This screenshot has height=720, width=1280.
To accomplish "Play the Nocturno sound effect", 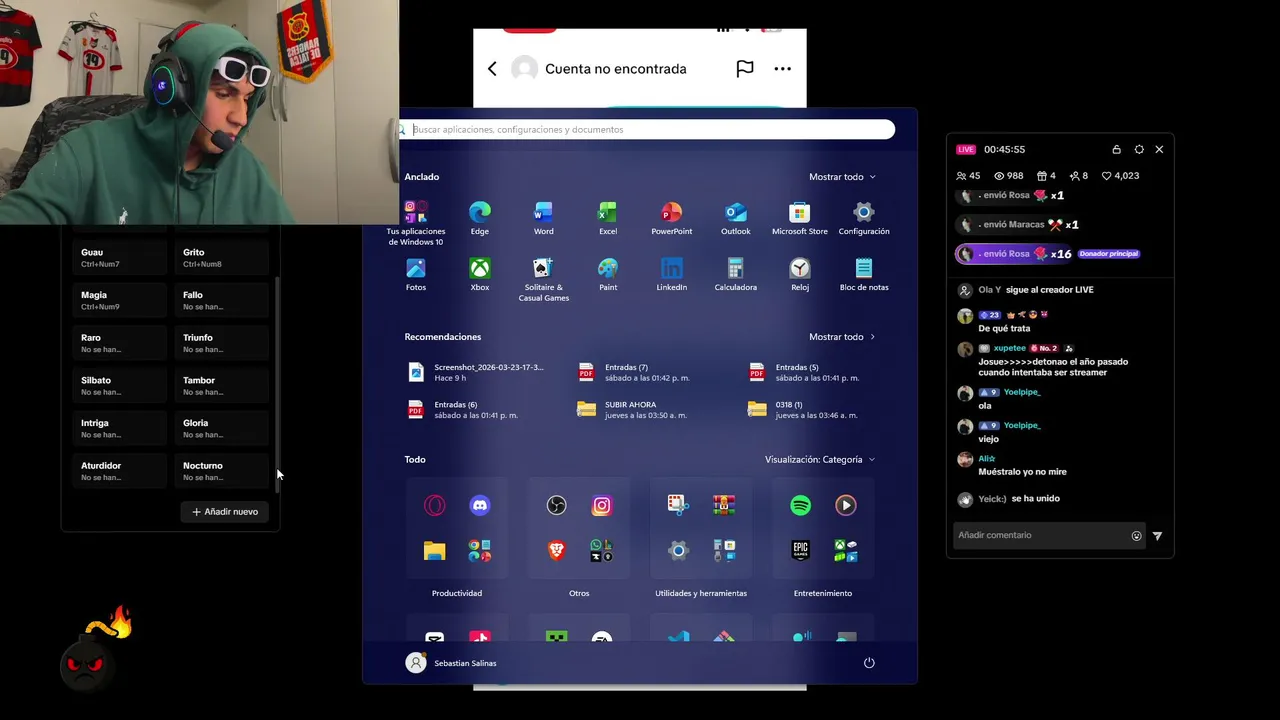I will click(x=222, y=471).
